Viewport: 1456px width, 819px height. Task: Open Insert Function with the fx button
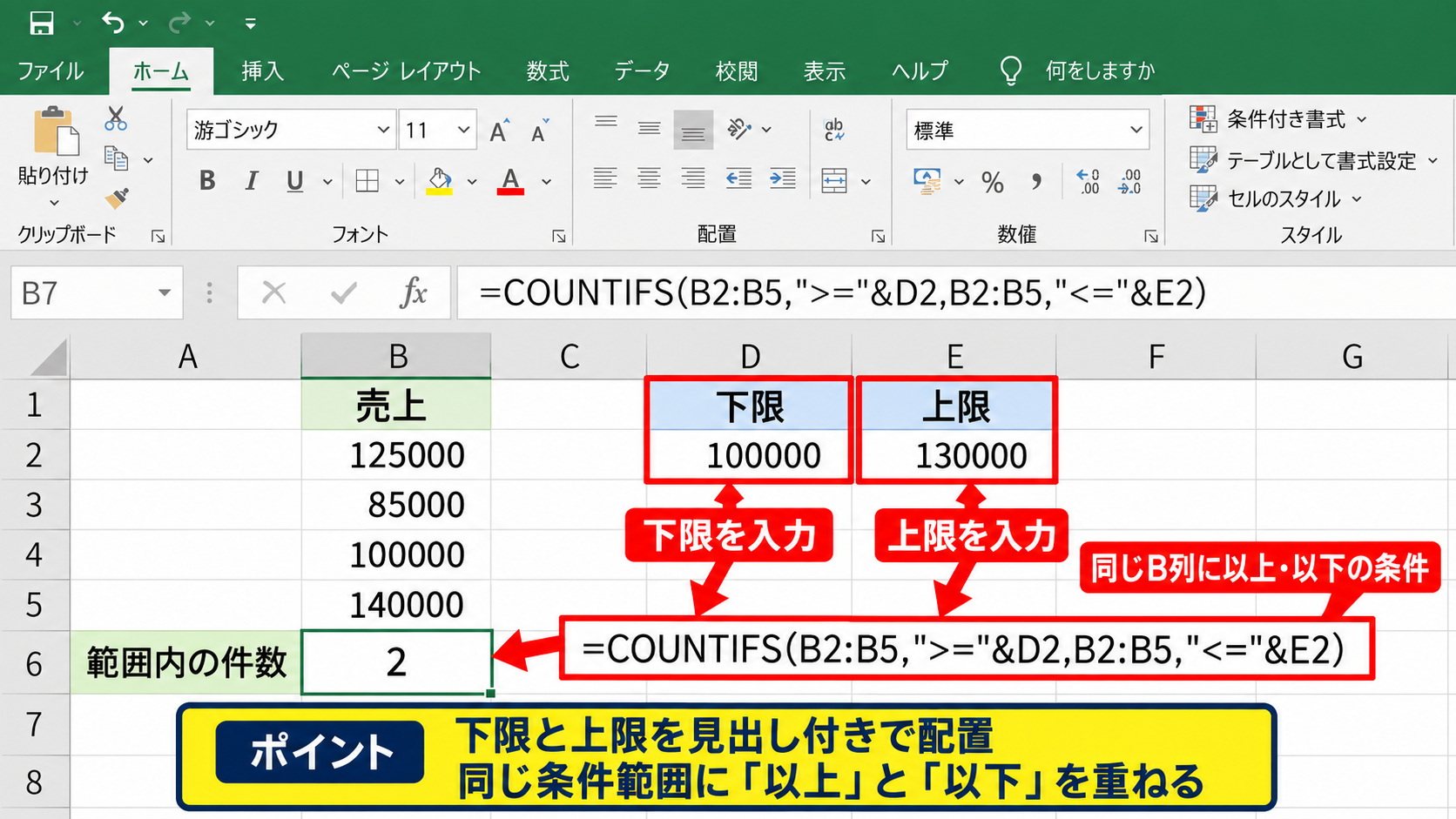414,292
